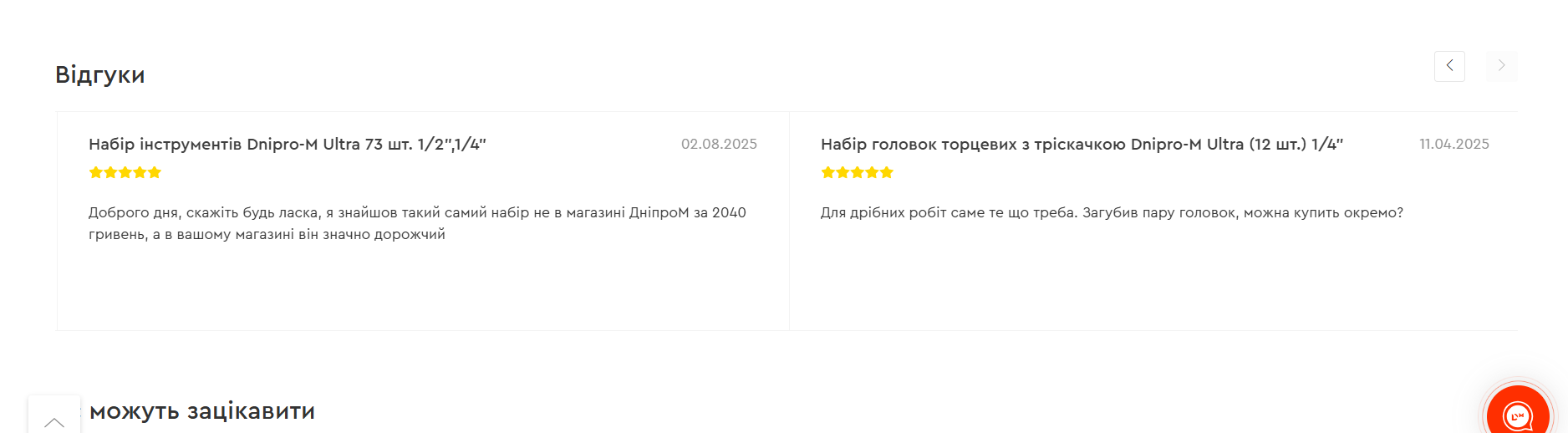
Task: Click the review text starting "Доброго дня"
Action: click(x=417, y=223)
